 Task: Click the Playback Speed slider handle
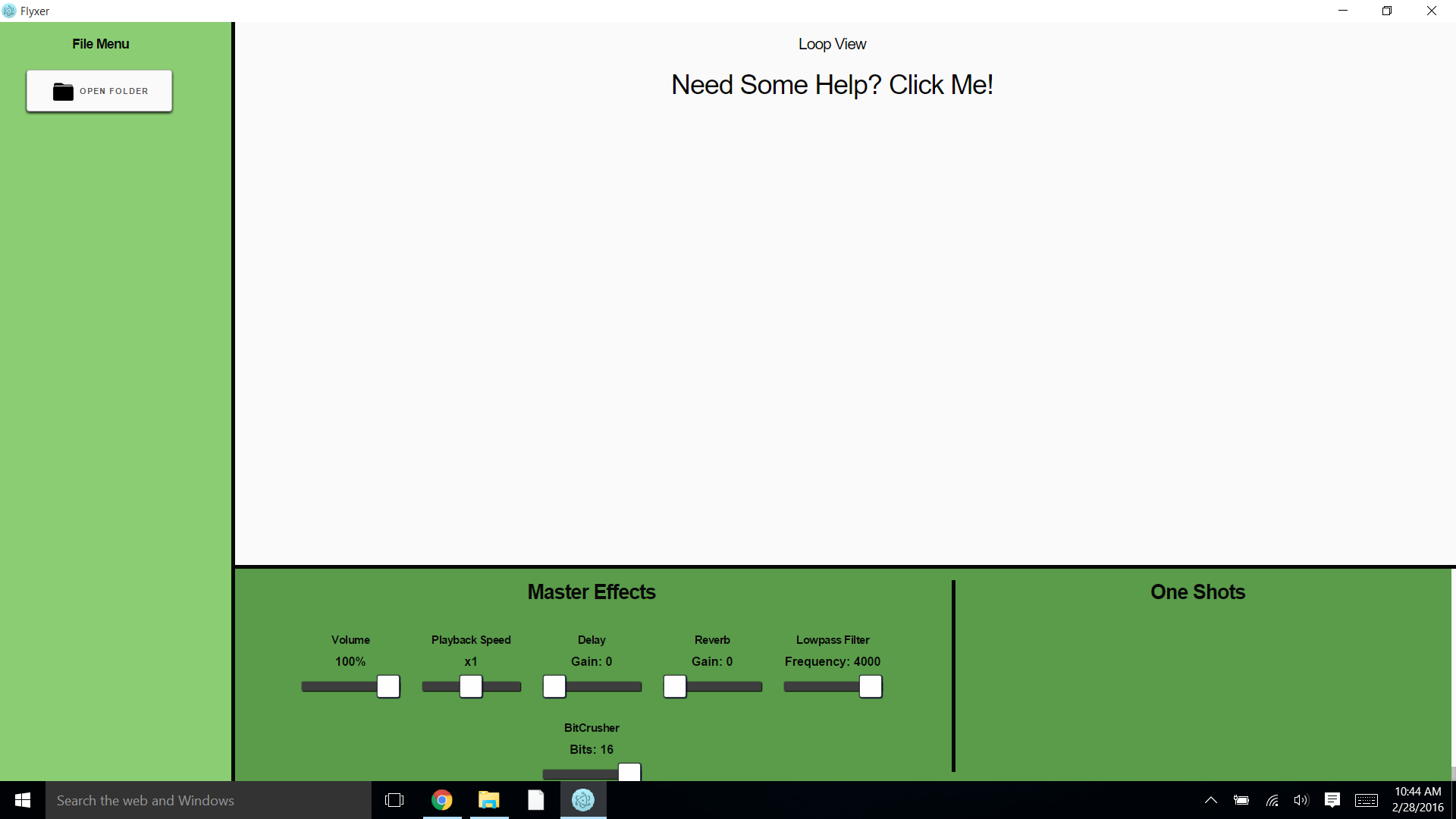click(x=471, y=686)
